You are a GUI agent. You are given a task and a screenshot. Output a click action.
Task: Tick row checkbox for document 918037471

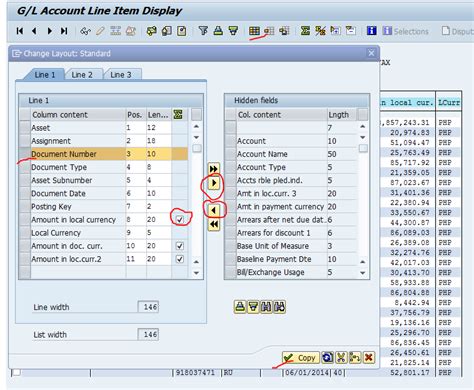(16, 372)
